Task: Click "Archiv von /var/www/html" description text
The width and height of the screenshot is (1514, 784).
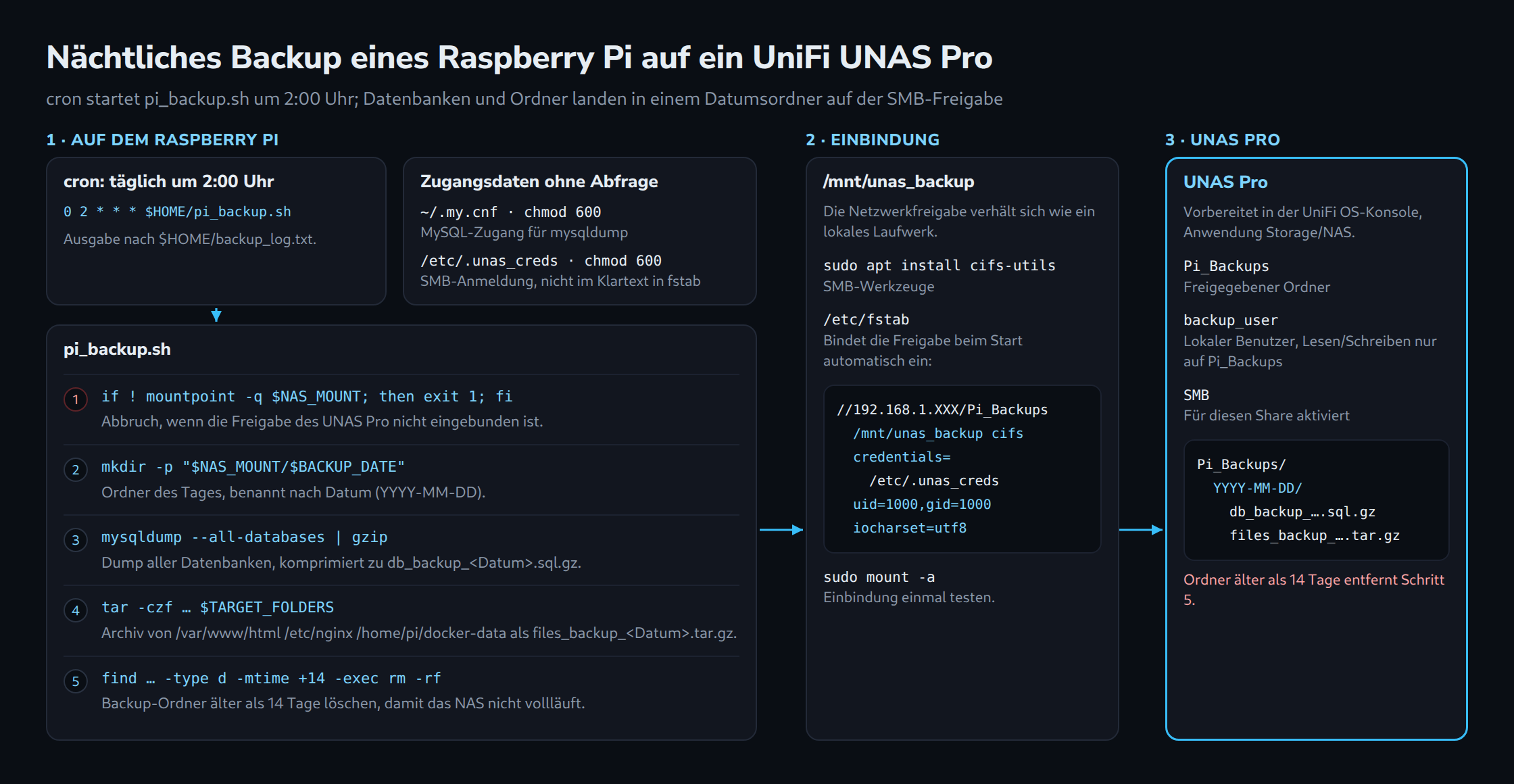Action: pos(419,633)
